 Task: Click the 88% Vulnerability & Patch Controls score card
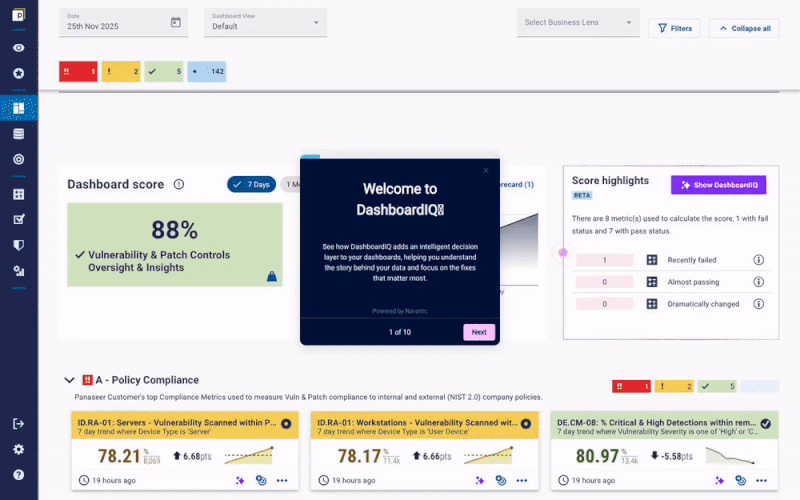(174, 244)
